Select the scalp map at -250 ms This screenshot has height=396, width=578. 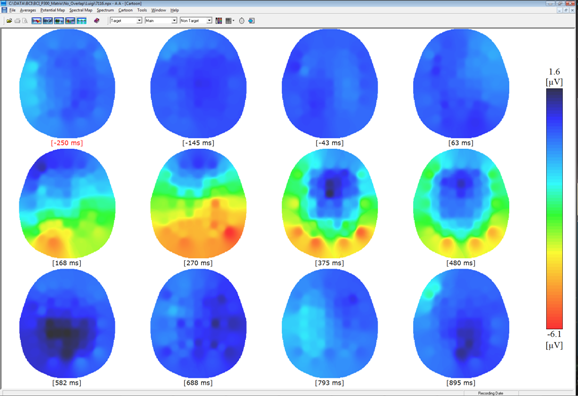(x=67, y=84)
